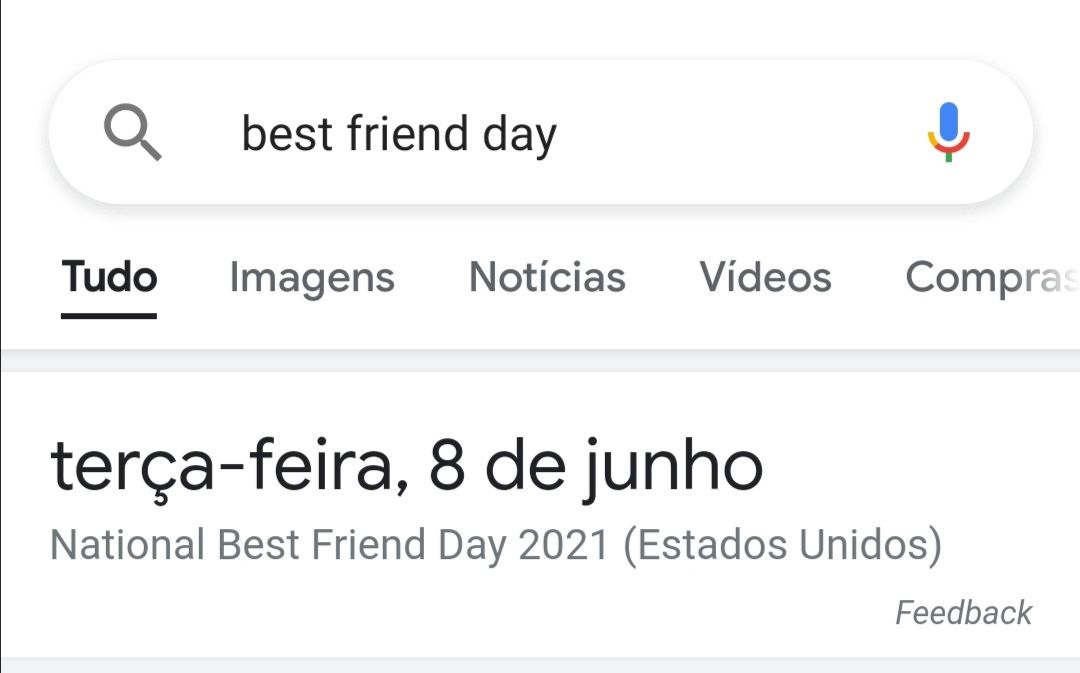Screen dimensions: 1080x673
Task: Click the '(Estados Unidos)' text in the result
Action: [782, 545]
